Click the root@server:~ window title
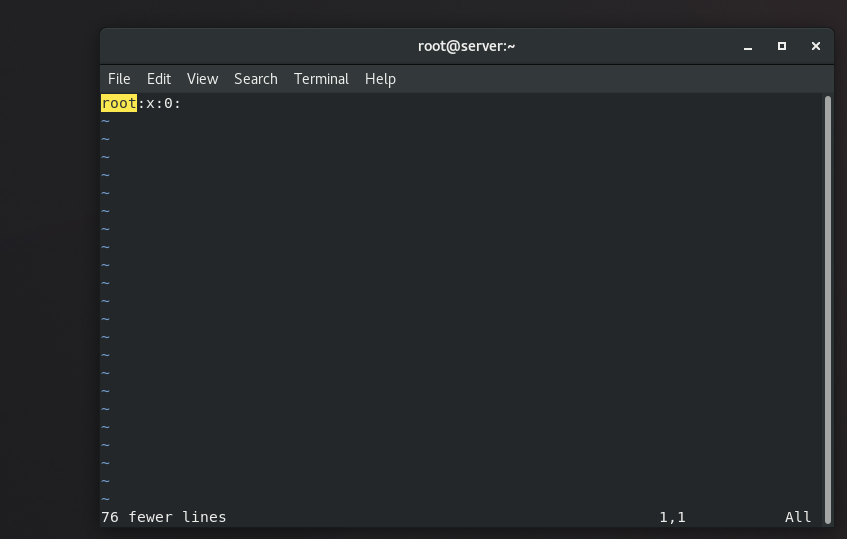847x539 pixels. coord(466,46)
